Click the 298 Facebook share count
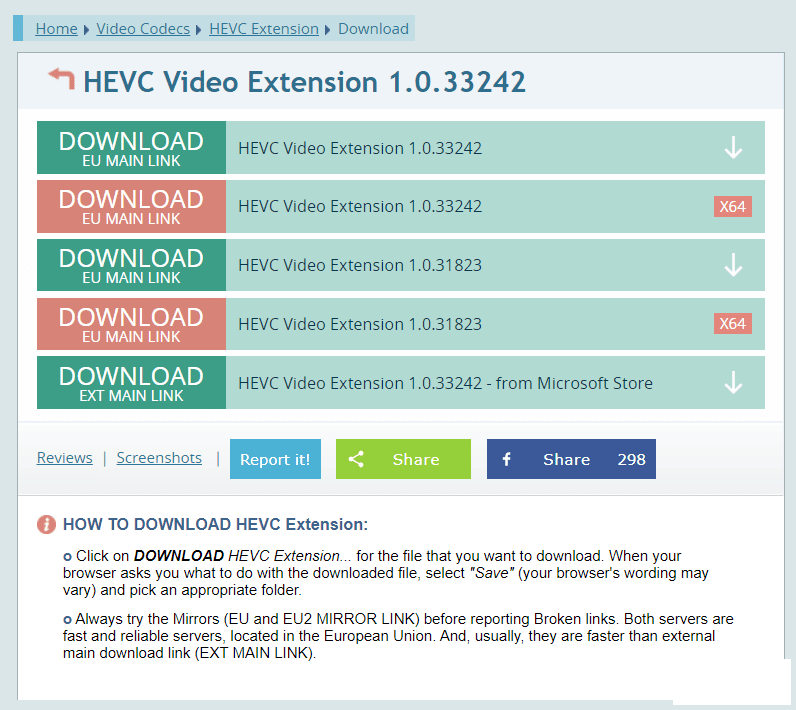796x710 pixels. pos(631,459)
